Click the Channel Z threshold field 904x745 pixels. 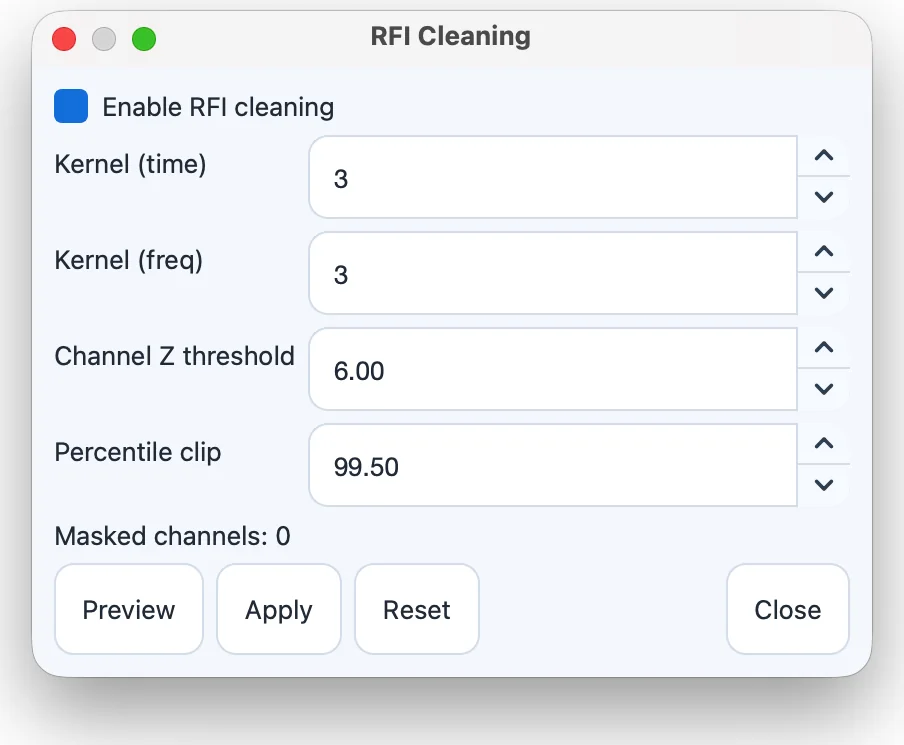tap(553, 369)
